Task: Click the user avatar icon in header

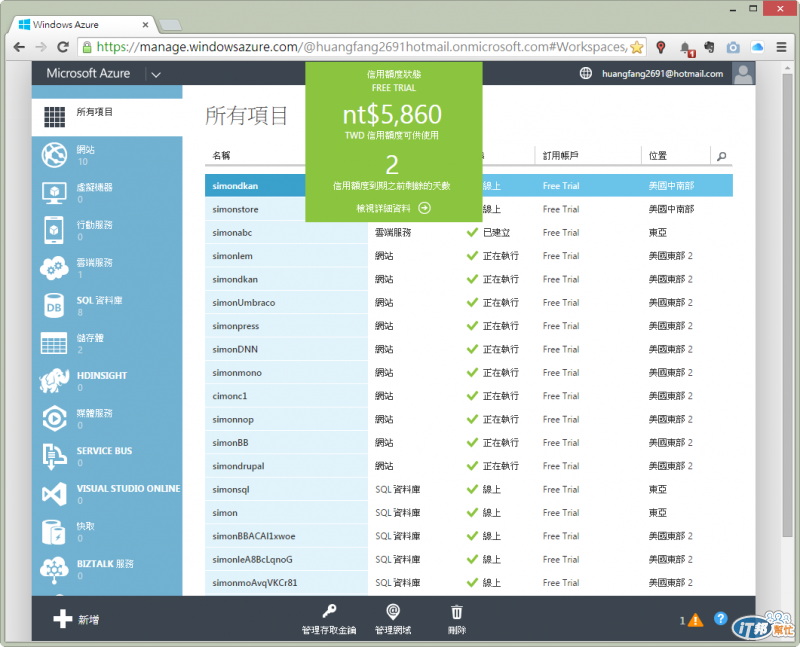Action: click(x=743, y=73)
